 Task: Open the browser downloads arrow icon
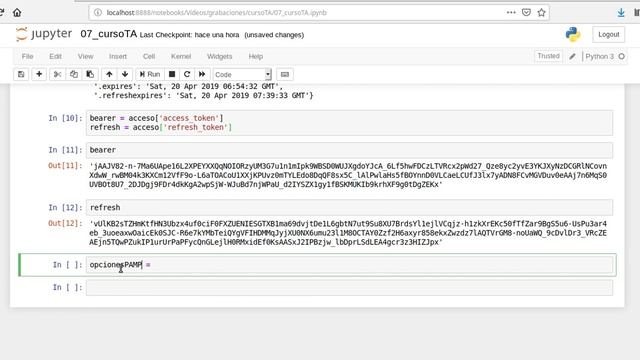[621, 13]
